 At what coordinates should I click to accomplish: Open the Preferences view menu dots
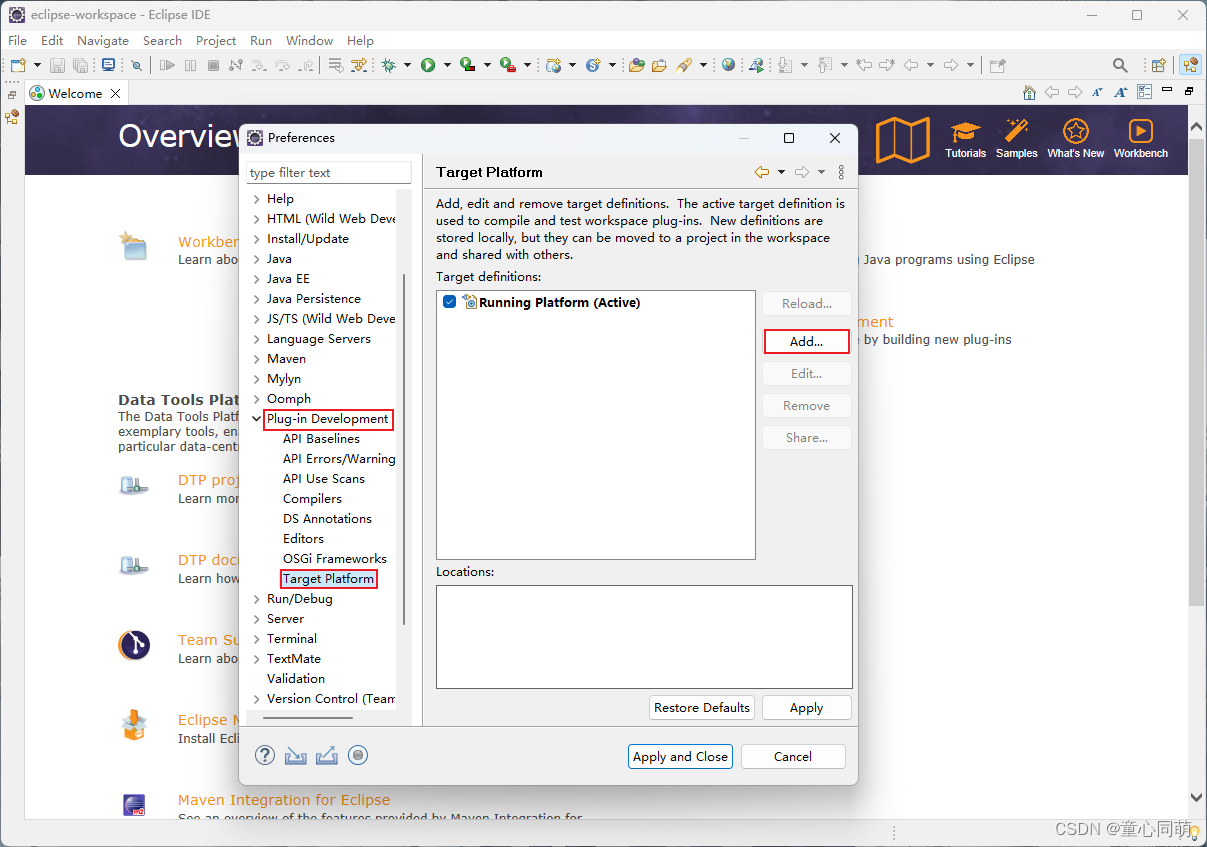(x=841, y=172)
